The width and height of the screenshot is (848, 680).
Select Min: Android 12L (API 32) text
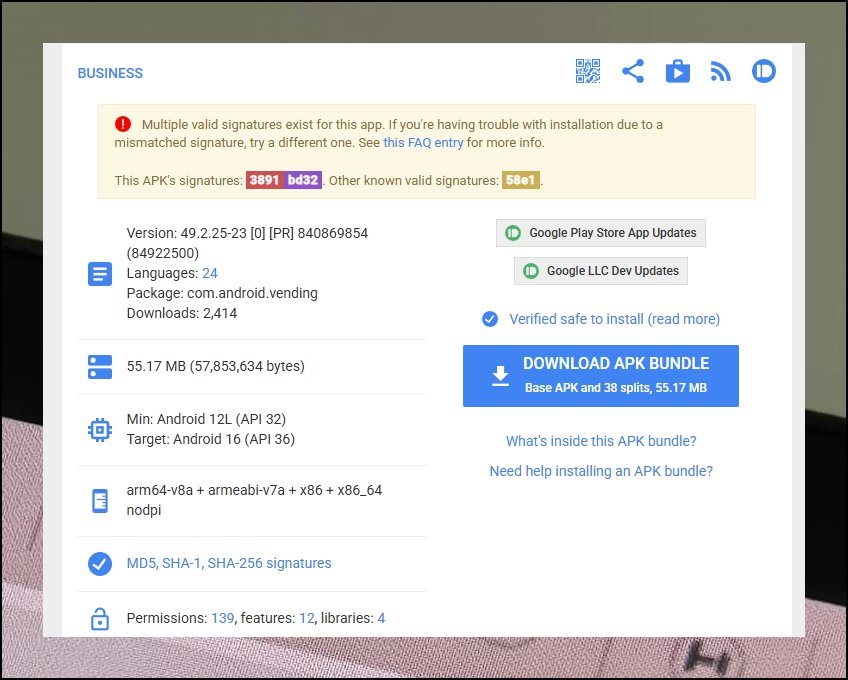pos(206,419)
